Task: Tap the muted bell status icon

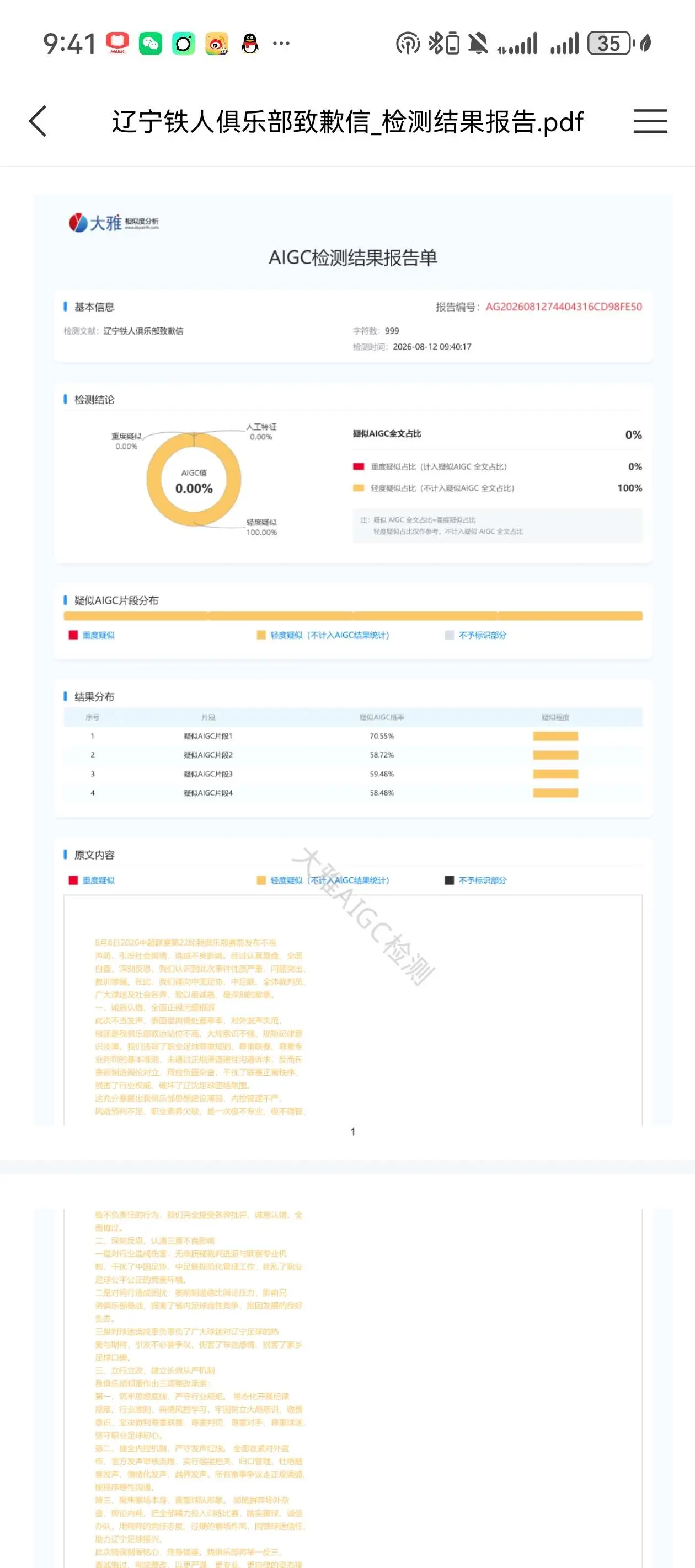Action: [x=478, y=43]
